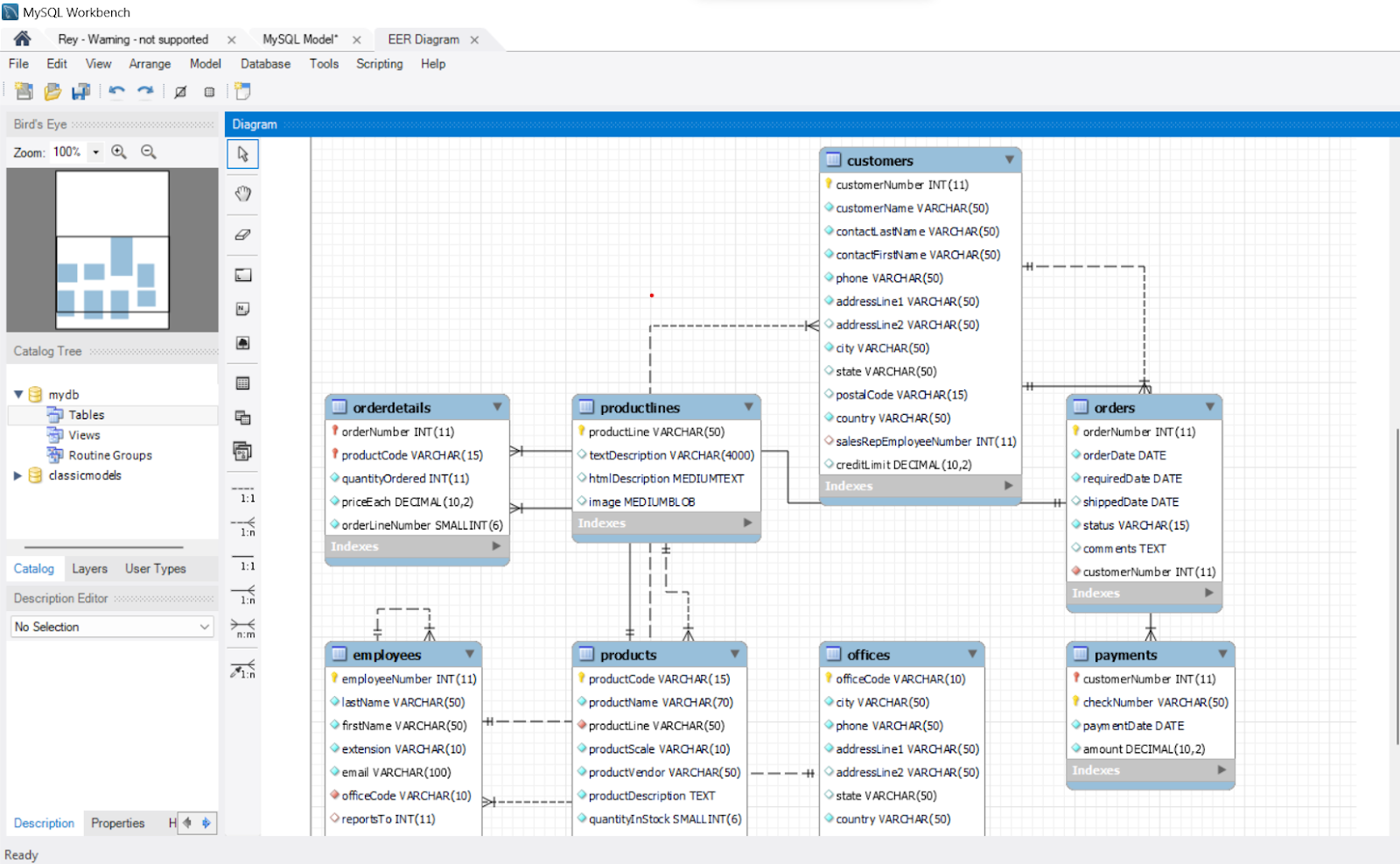Toggle align objects to grid icon
1400x864 pixels.
209,92
